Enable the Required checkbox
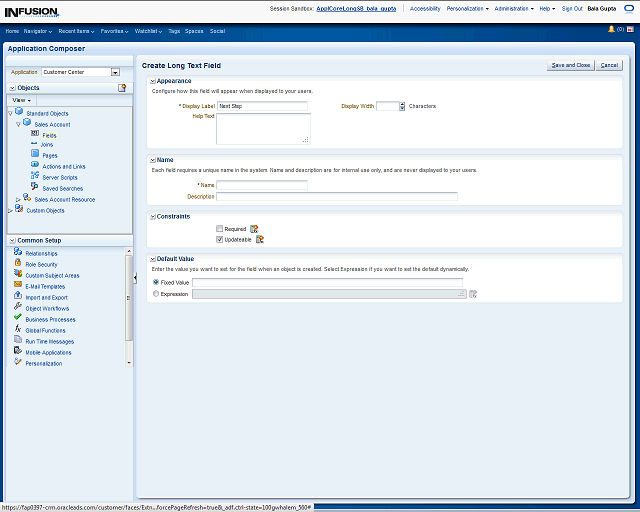The height and width of the screenshot is (512, 640). 220,229
